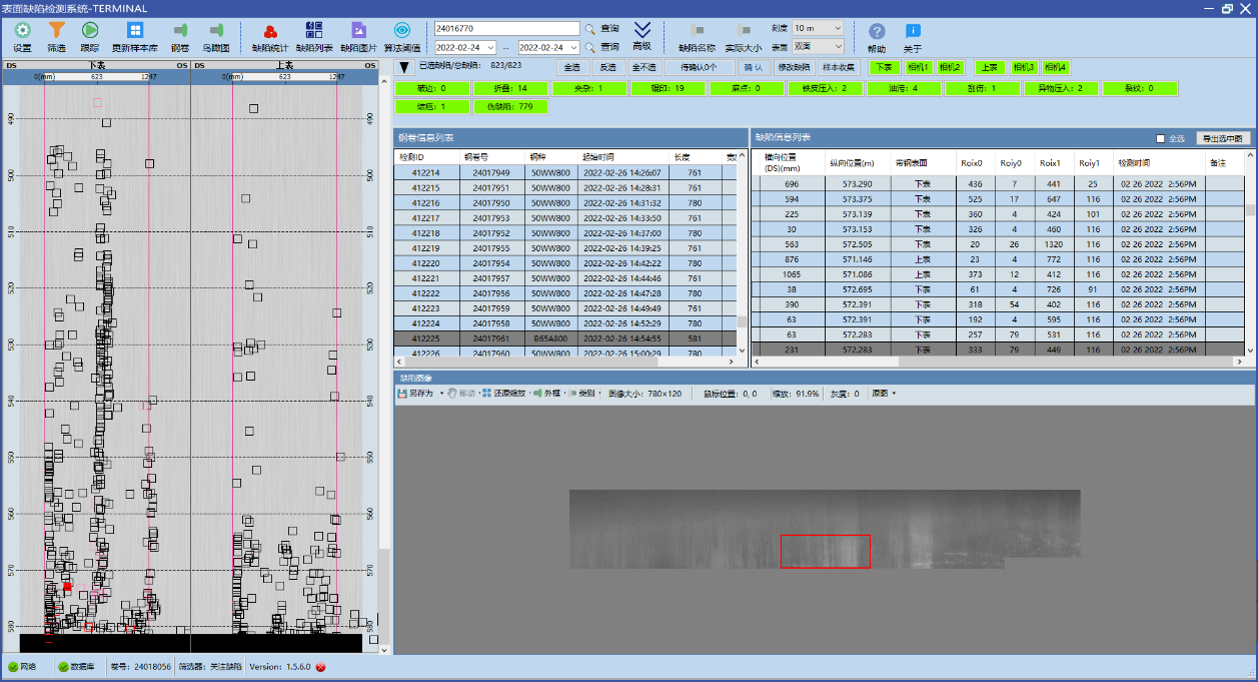Open the 缺陷图片 defect image icon
Viewport: 1258px width, 682px height.
coord(359,31)
